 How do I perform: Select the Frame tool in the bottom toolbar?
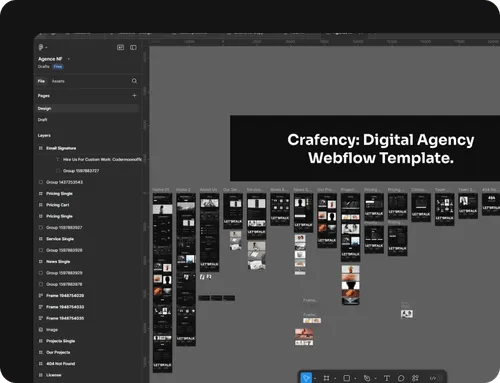[x=326, y=378]
